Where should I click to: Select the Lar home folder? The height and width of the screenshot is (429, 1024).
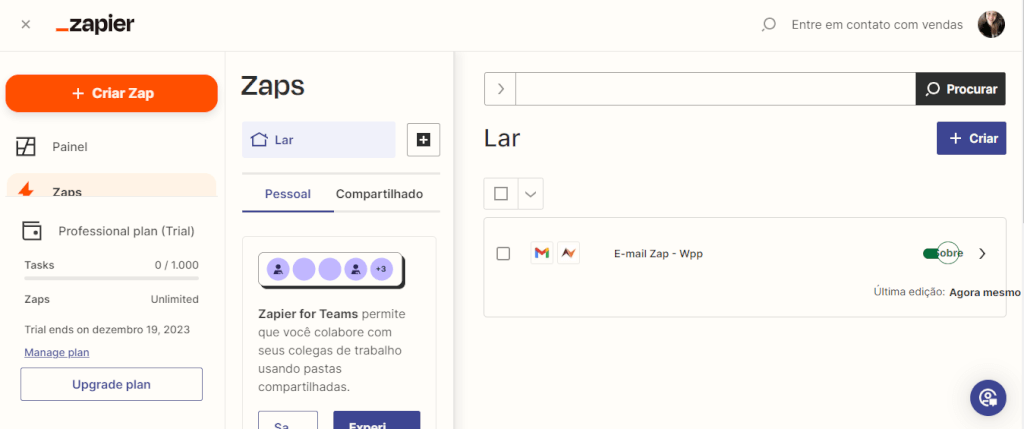point(319,140)
